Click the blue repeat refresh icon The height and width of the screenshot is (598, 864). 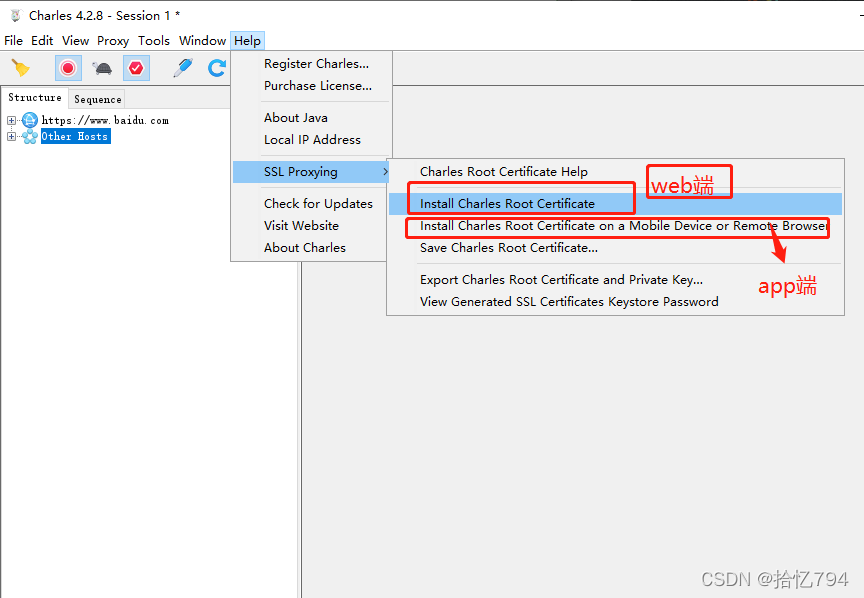(217, 68)
